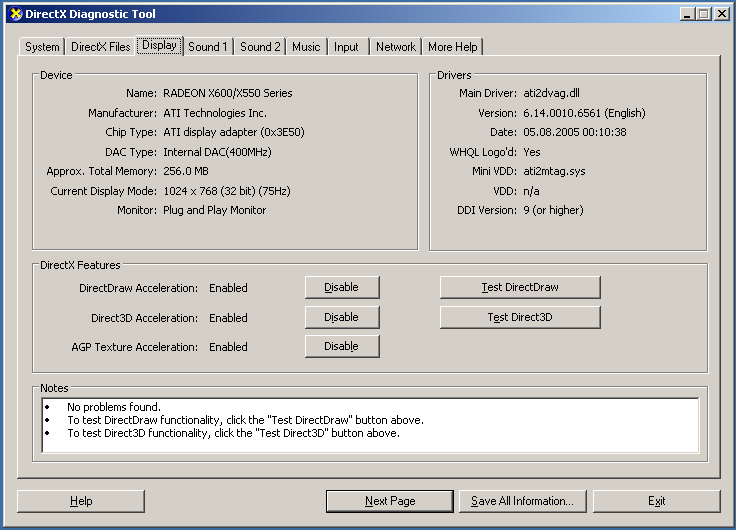Open the DirectX Files tab
This screenshot has height=530, width=736.
100,47
